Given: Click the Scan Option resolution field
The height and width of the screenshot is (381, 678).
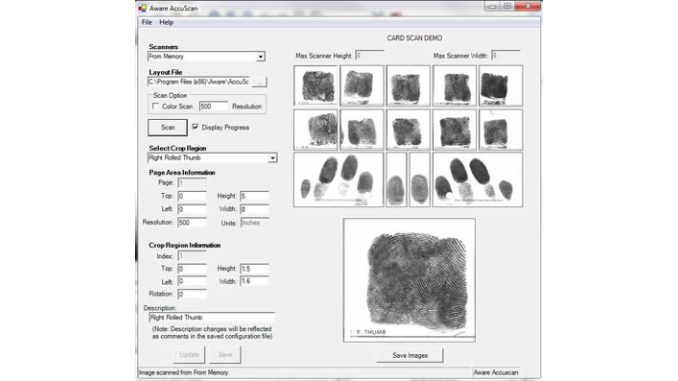Looking at the screenshot, I should [213, 106].
